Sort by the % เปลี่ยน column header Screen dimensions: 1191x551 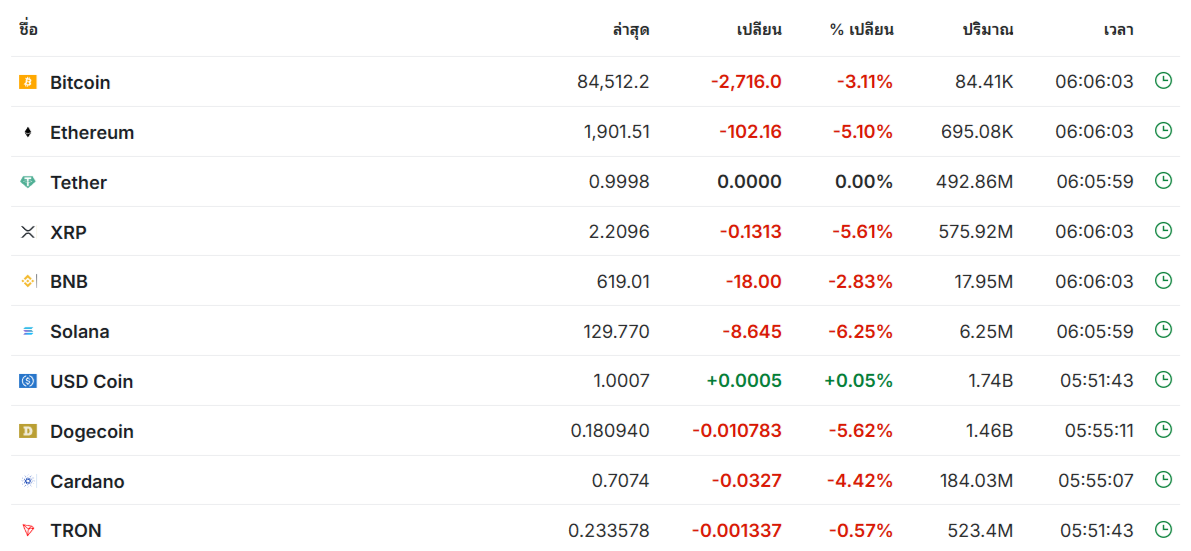click(861, 30)
